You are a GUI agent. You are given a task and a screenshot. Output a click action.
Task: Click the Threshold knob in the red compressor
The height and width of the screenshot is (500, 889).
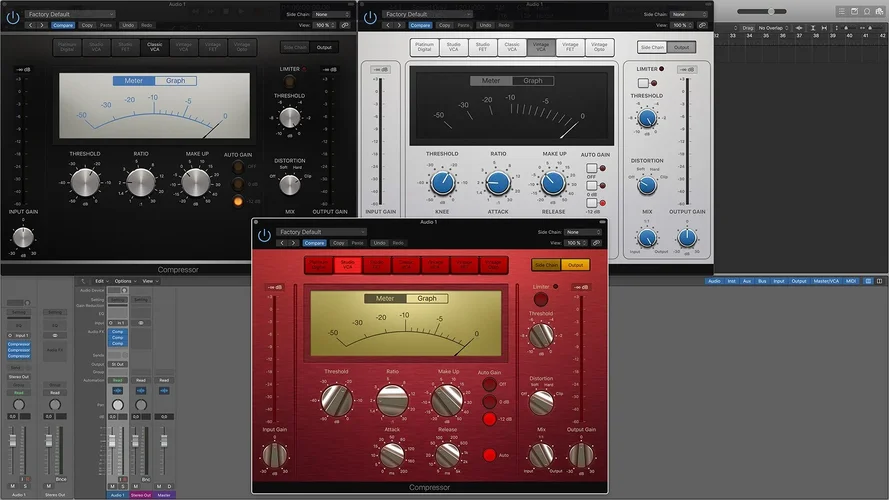click(335, 400)
